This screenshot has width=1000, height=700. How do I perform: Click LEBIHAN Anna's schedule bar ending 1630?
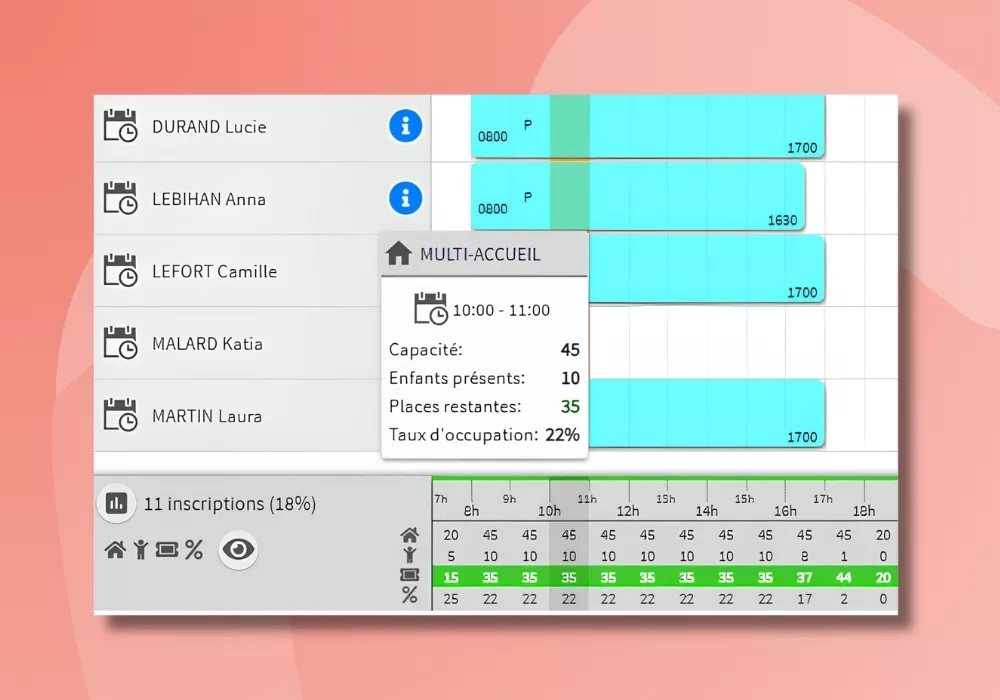click(x=690, y=197)
